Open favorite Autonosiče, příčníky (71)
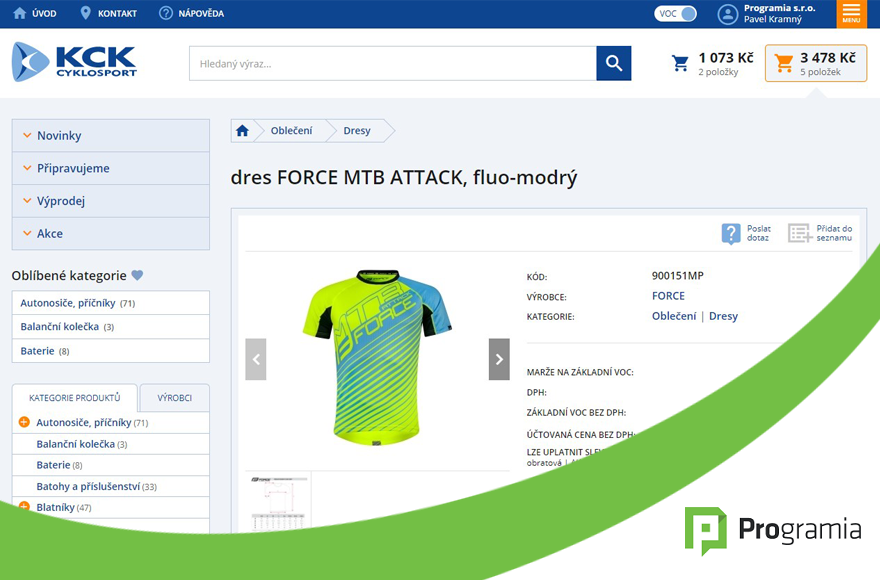 tap(111, 303)
